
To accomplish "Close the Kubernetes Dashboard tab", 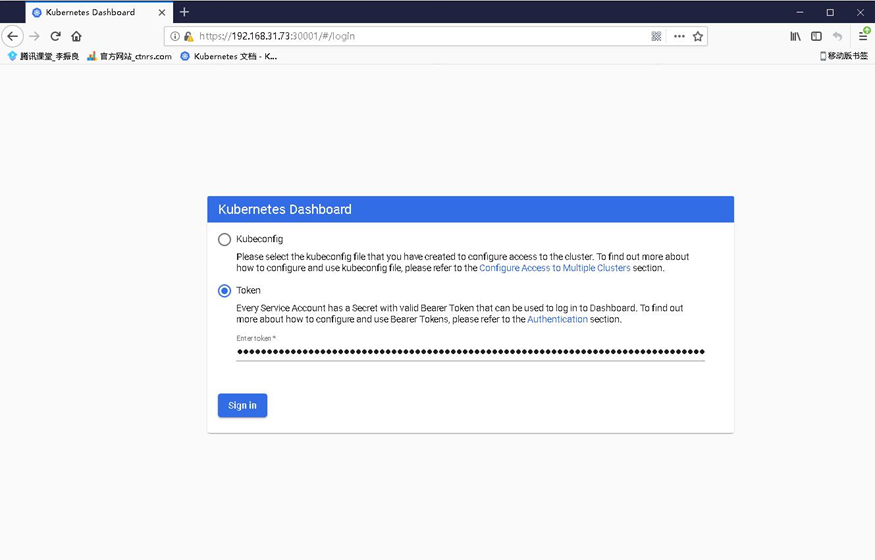I will [x=162, y=12].
